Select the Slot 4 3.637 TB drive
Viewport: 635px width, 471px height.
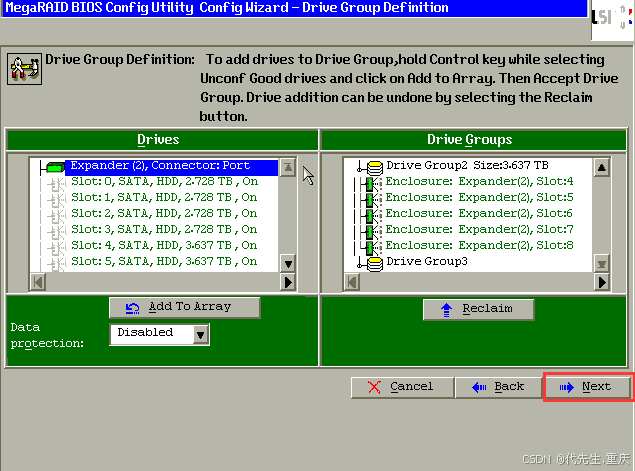point(164,245)
